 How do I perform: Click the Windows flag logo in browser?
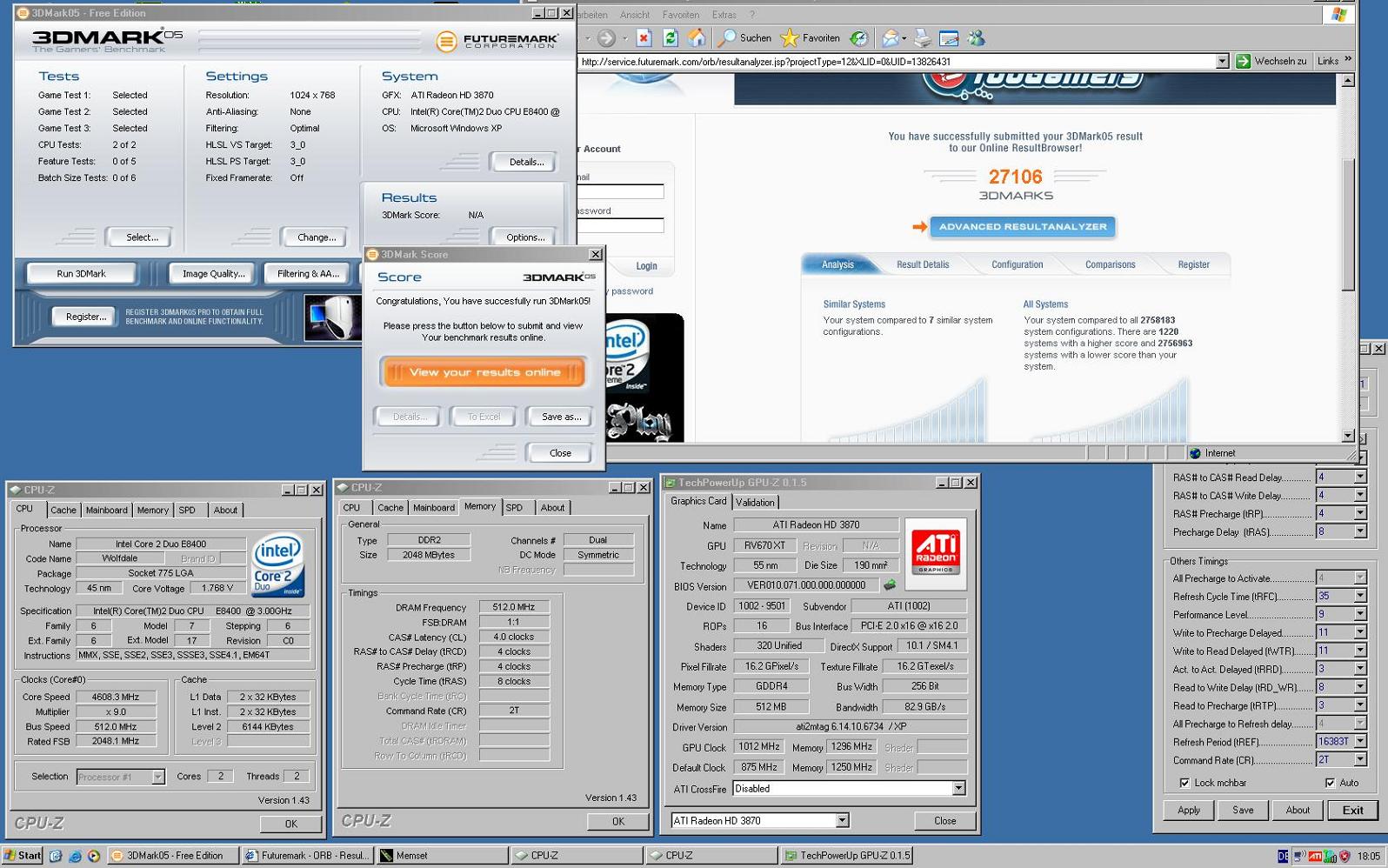tap(1338, 14)
